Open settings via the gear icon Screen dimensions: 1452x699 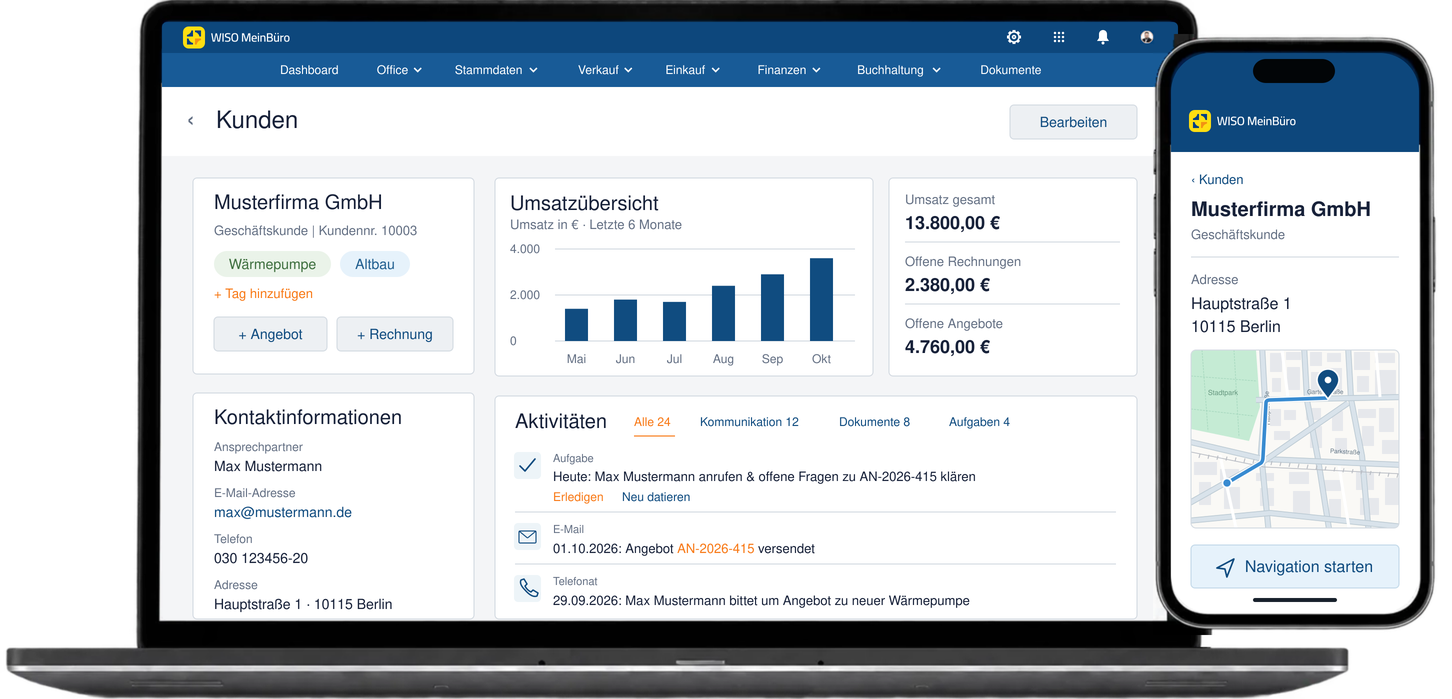tap(1014, 37)
